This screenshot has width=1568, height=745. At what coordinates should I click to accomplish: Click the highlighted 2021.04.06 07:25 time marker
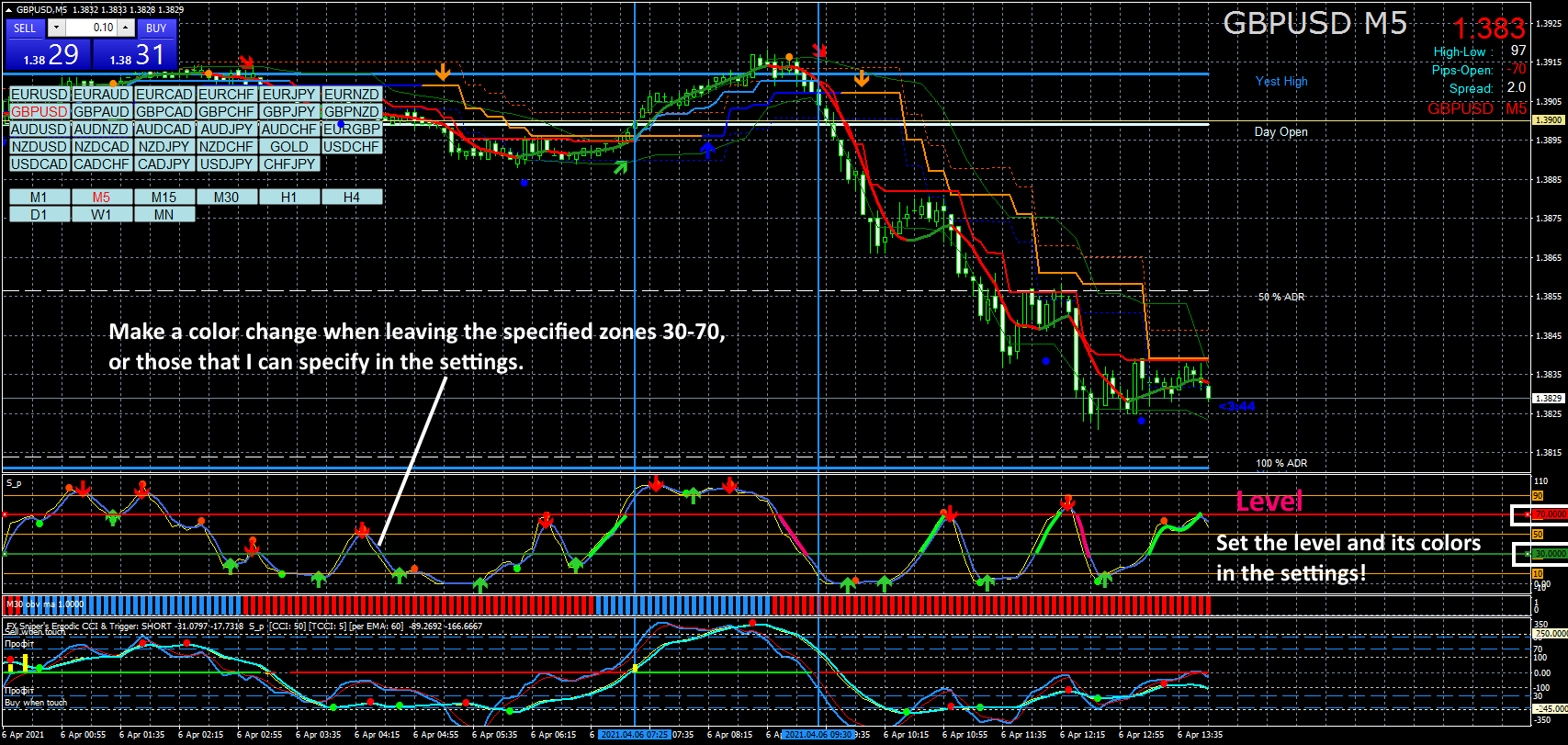pyautogui.click(x=635, y=734)
